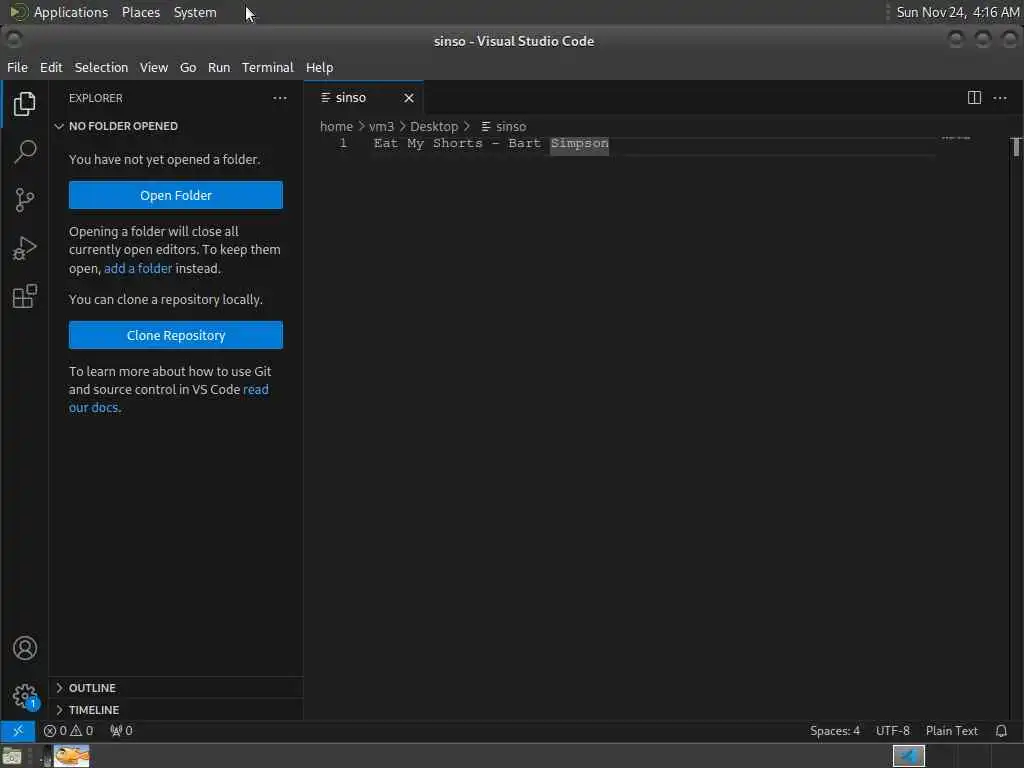Open the Accounts menu icon
Viewport: 1024px width, 768px height.
tap(25, 648)
